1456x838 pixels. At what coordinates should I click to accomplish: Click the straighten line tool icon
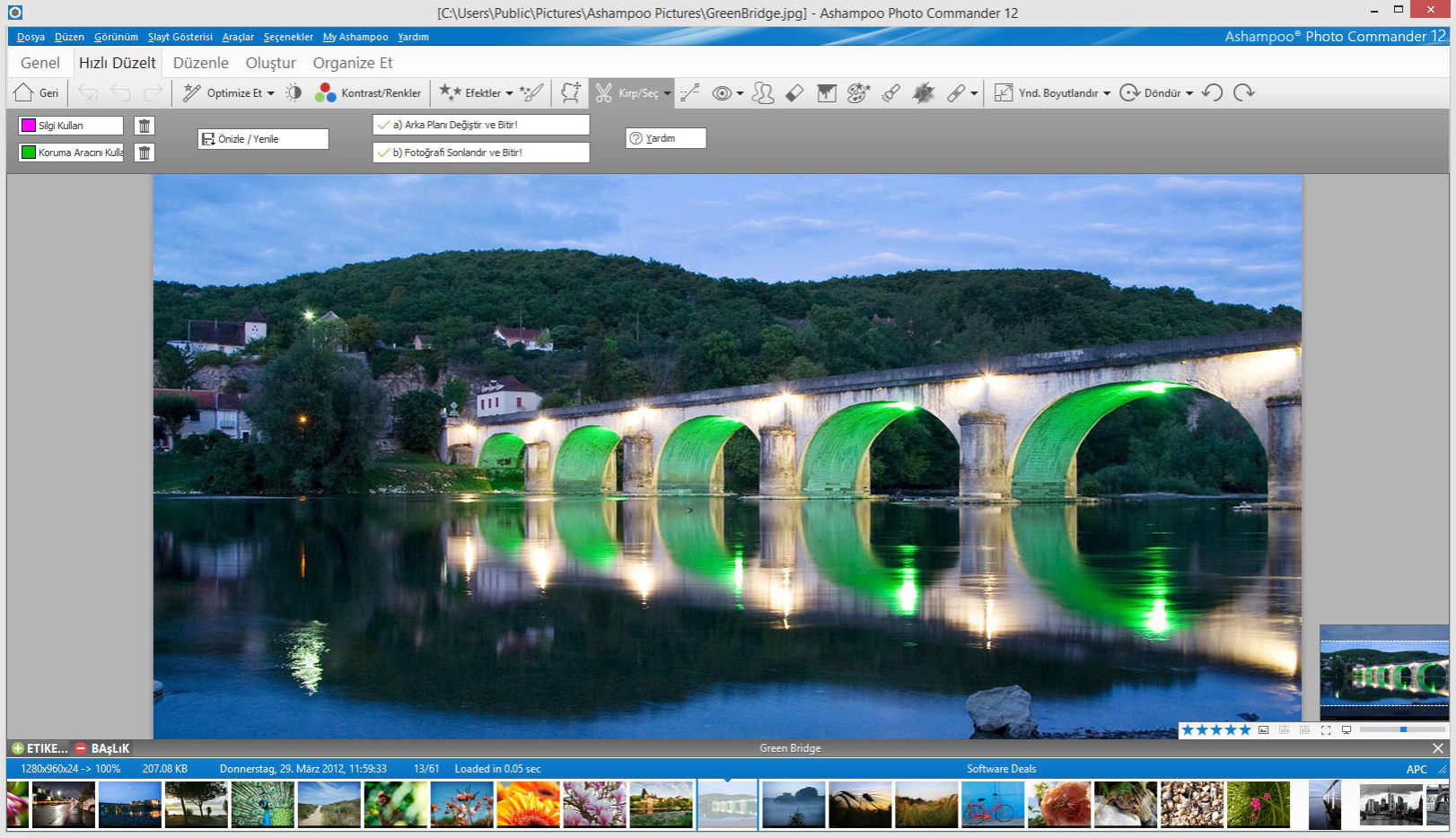(690, 93)
